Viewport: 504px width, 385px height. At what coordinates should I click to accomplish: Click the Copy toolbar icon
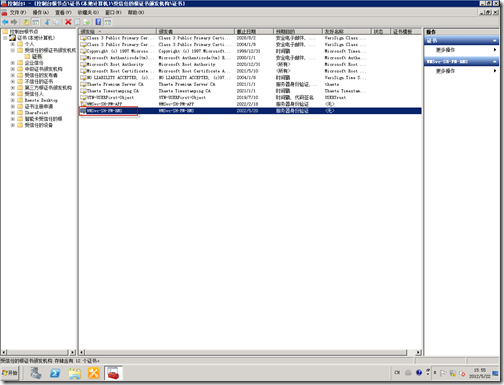point(56,22)
